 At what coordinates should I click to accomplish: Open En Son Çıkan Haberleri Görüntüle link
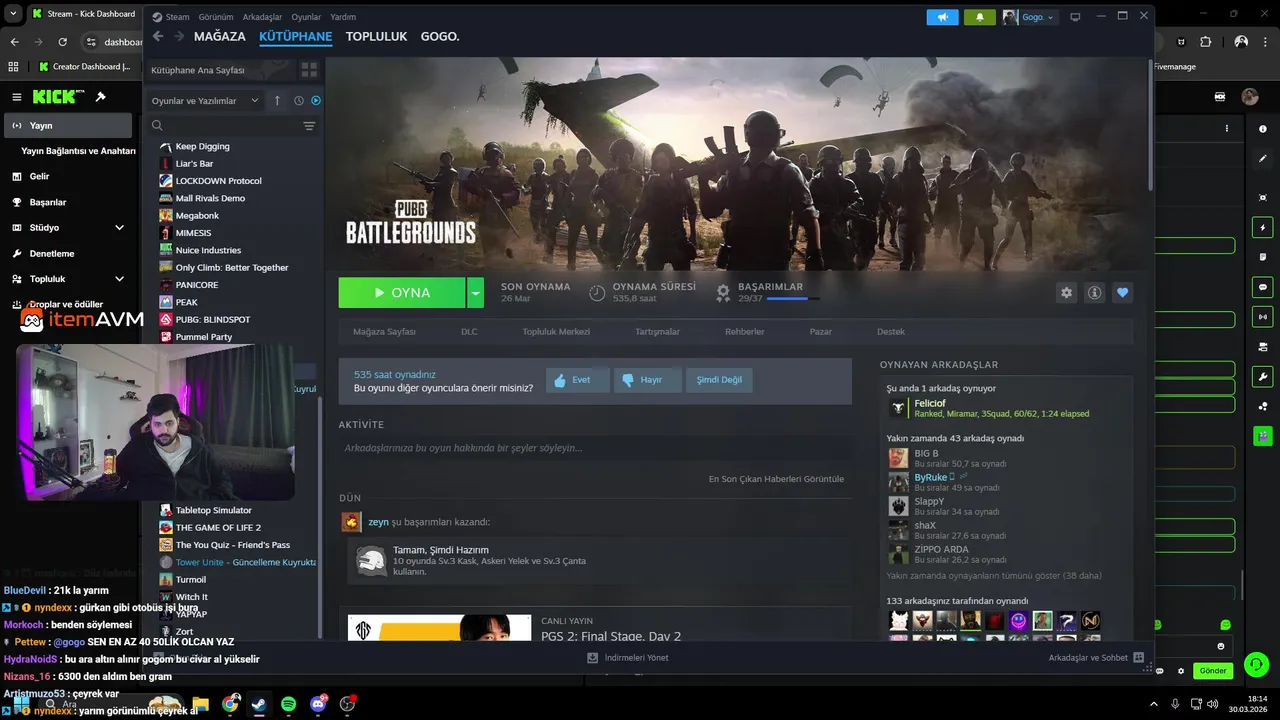tap(776, 479)
